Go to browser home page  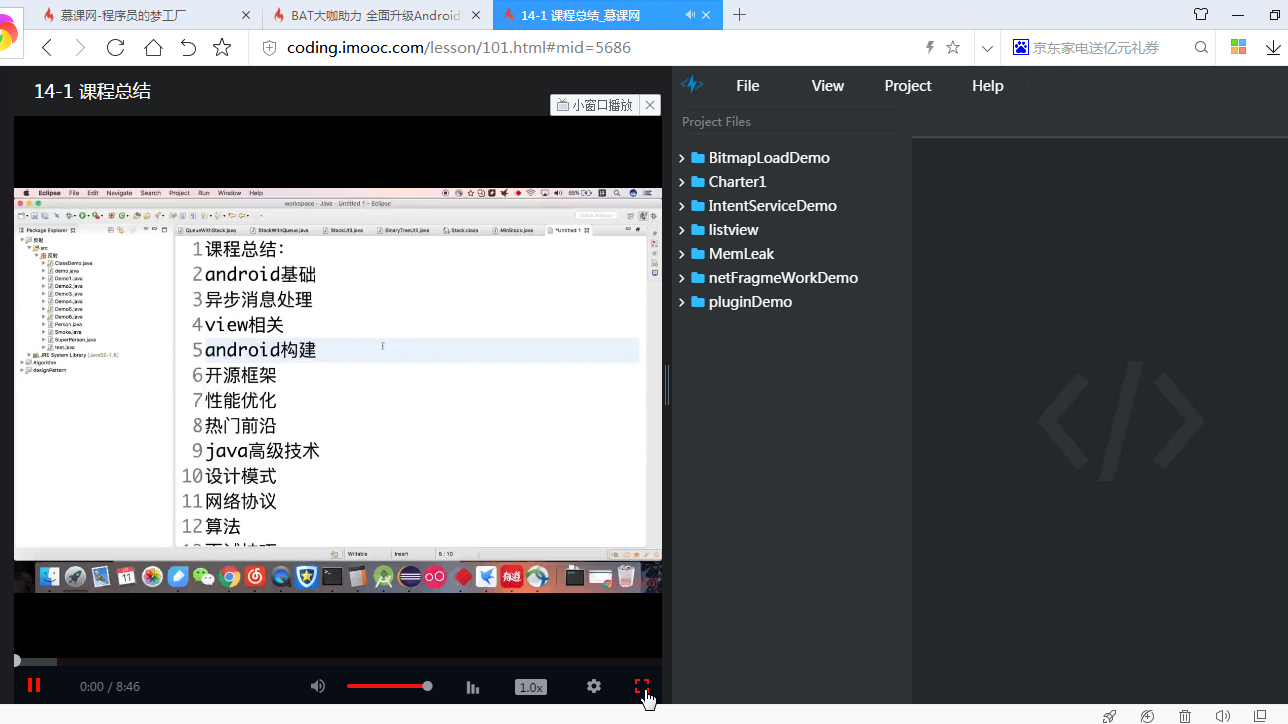point(152,48)
